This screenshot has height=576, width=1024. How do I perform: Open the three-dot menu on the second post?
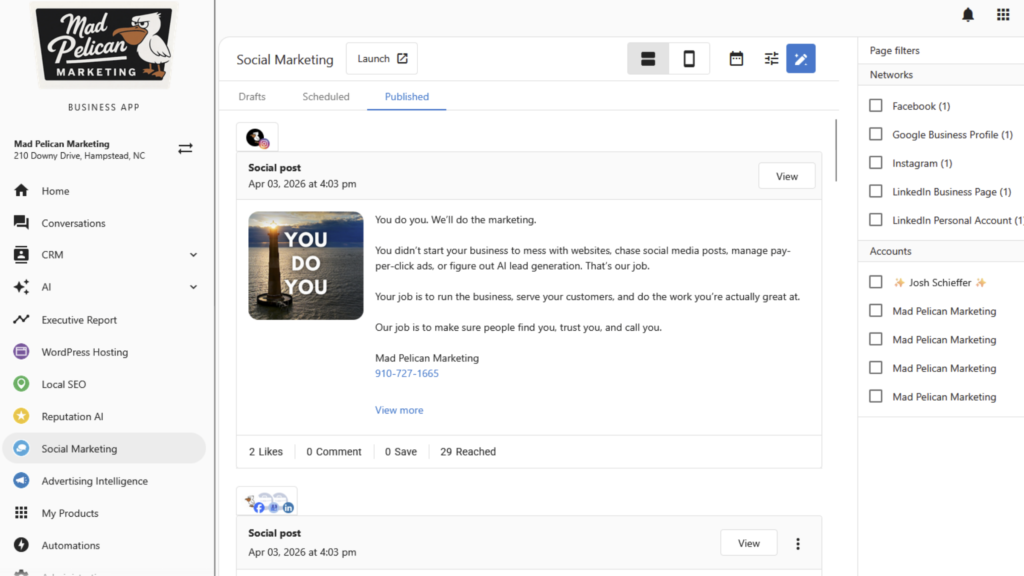pos(797,543)
